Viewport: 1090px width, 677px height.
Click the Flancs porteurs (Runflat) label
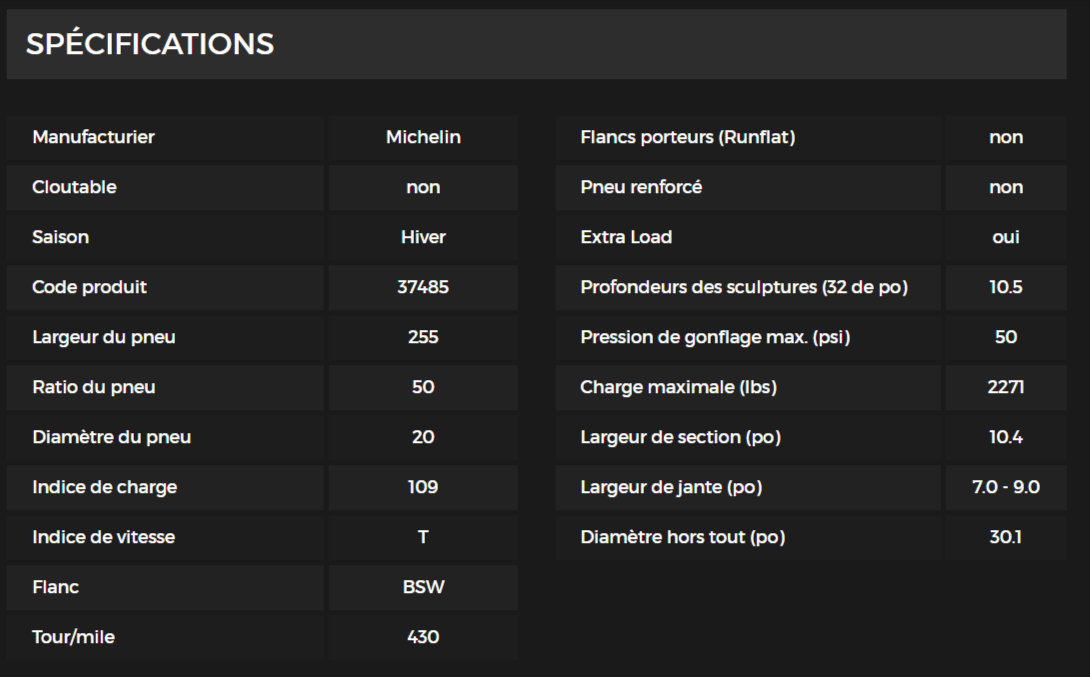click(688, 137)
